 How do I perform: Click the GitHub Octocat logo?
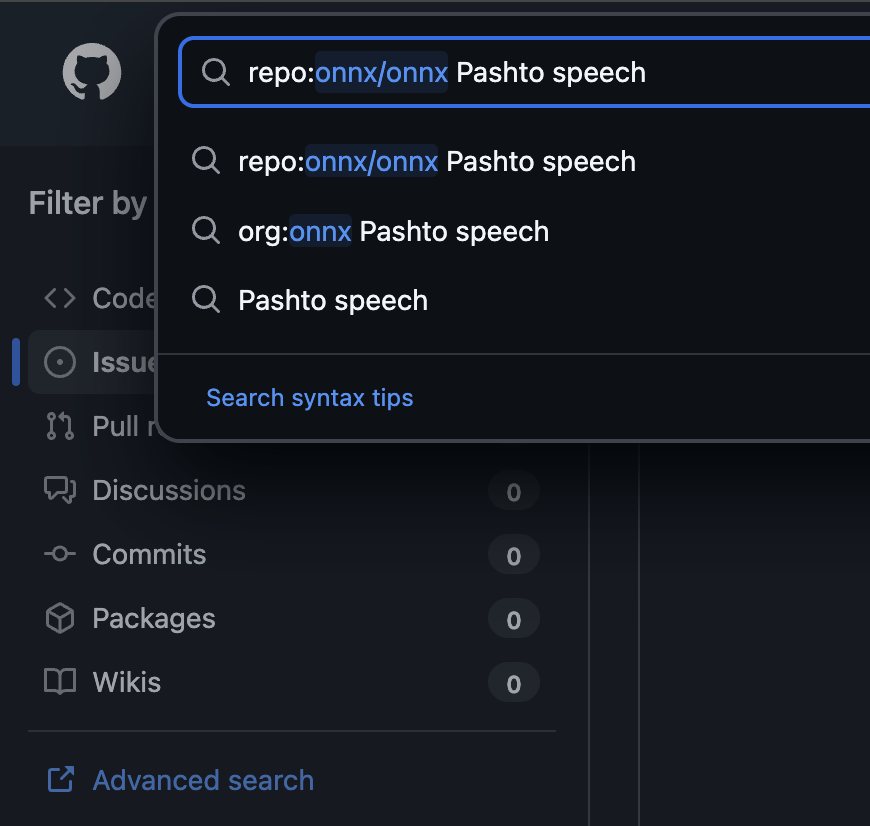click(x=92, y=73)
